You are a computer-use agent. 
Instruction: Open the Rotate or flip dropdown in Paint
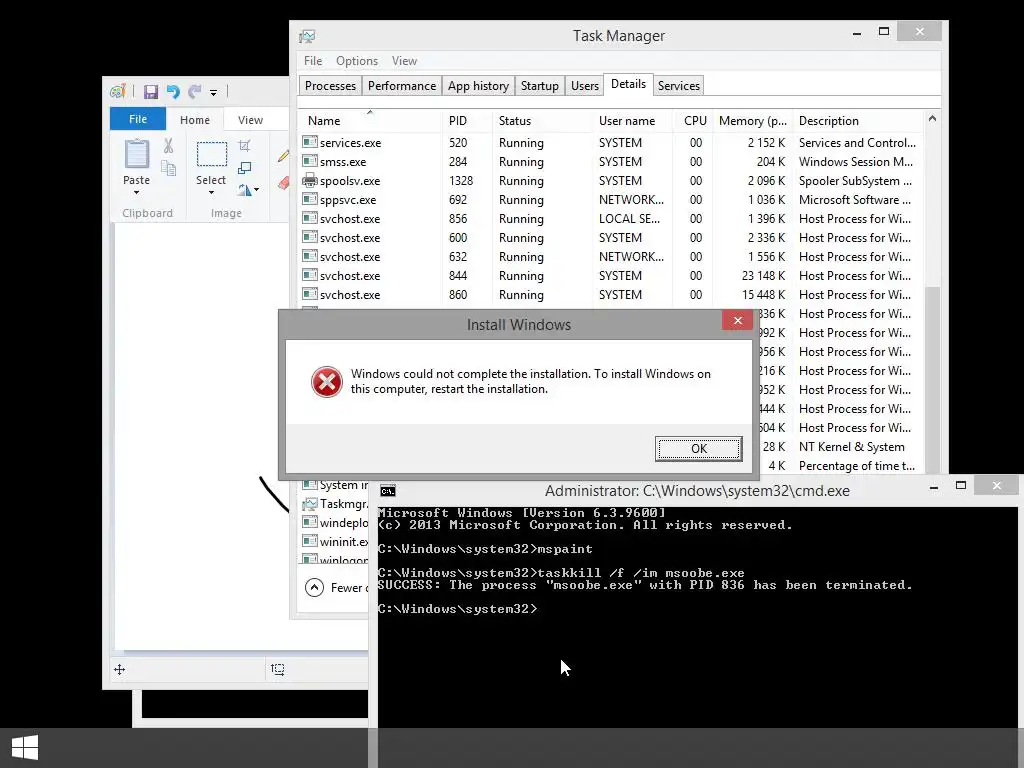248,190
